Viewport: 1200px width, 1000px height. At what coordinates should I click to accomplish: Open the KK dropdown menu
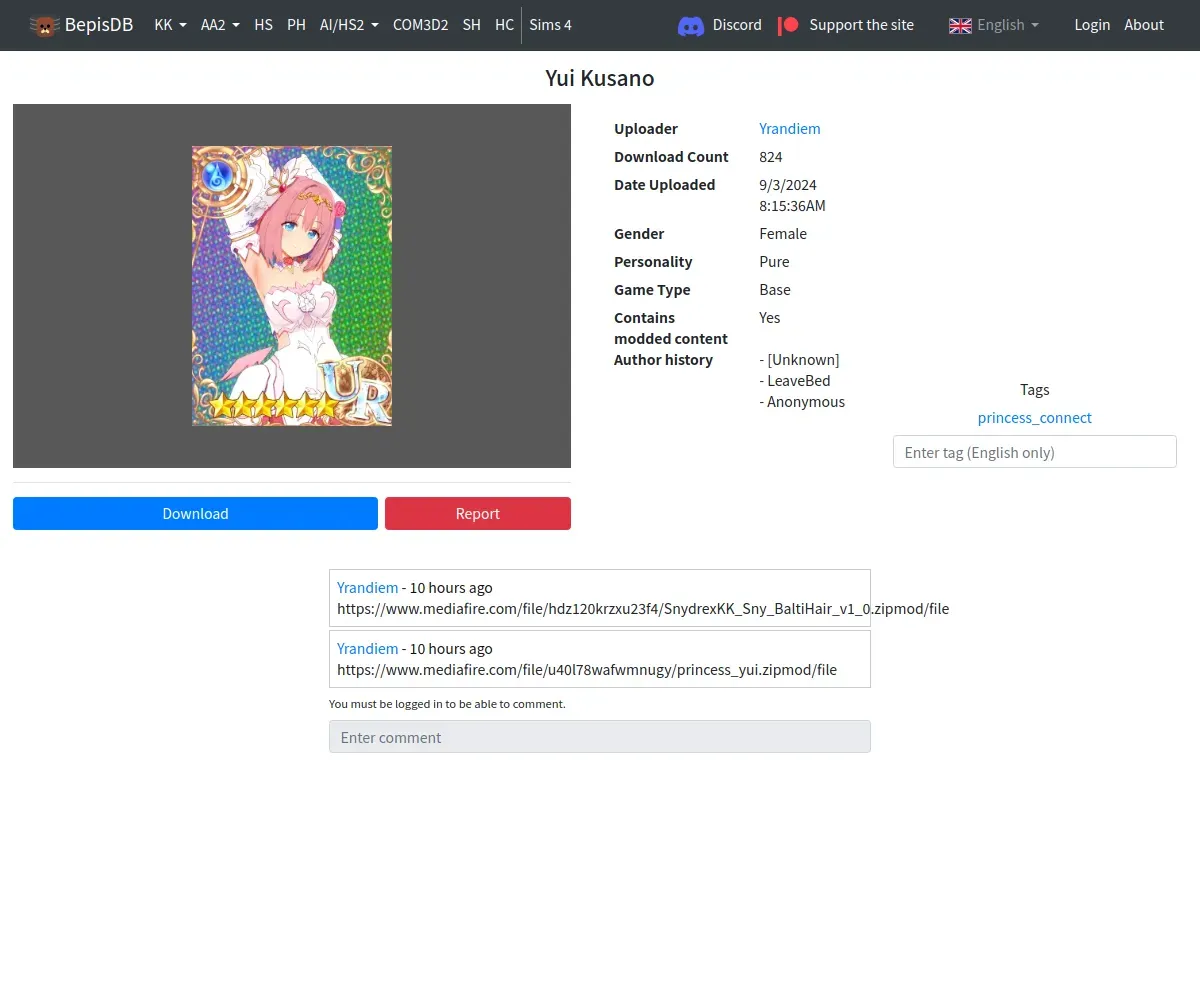coord(170,25)
